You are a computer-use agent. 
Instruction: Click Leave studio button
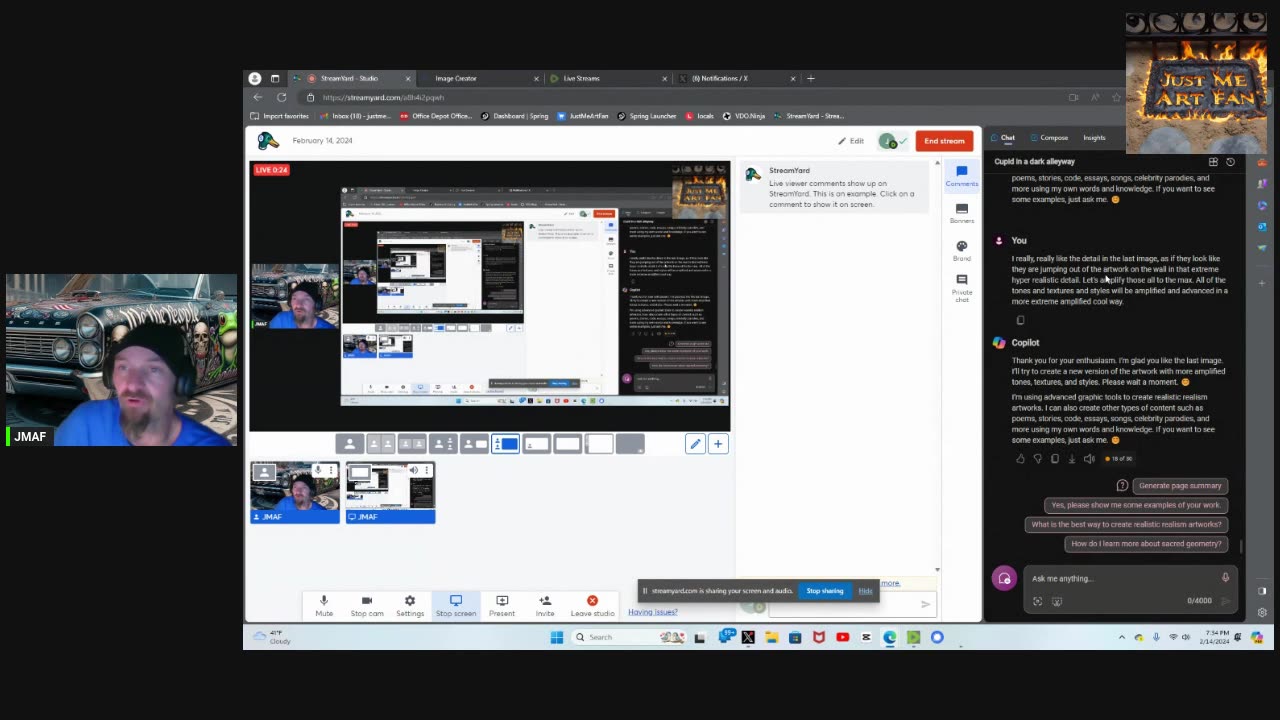[592, 606]
